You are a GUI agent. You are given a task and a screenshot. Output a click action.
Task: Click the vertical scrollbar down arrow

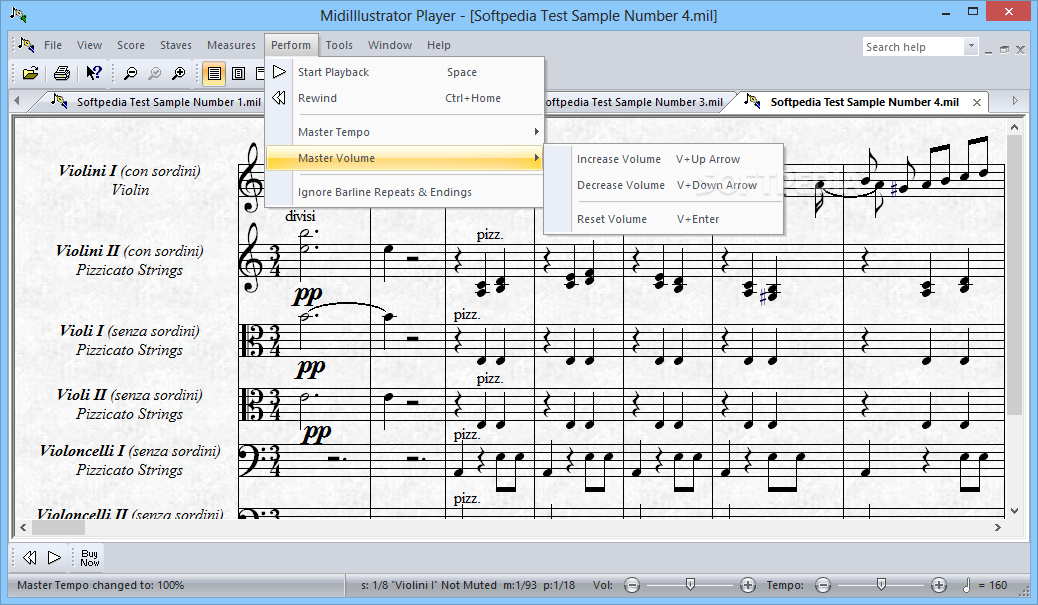click(1014, 511)
